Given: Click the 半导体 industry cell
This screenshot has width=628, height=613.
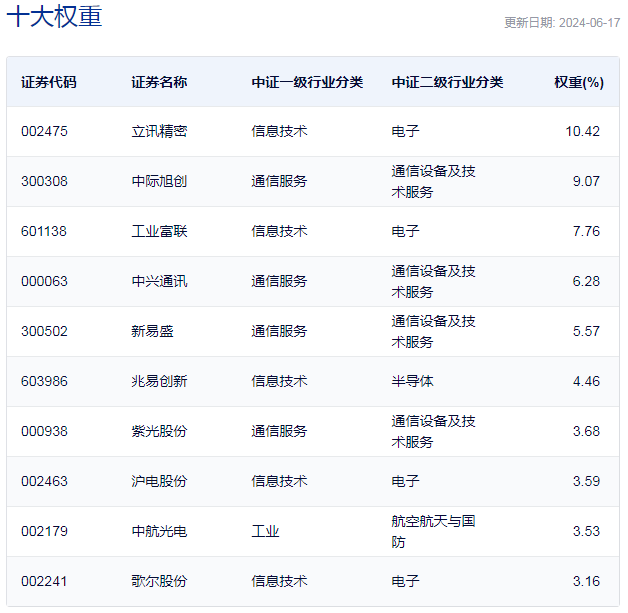Looking at the screenshot, I should 413,382.
